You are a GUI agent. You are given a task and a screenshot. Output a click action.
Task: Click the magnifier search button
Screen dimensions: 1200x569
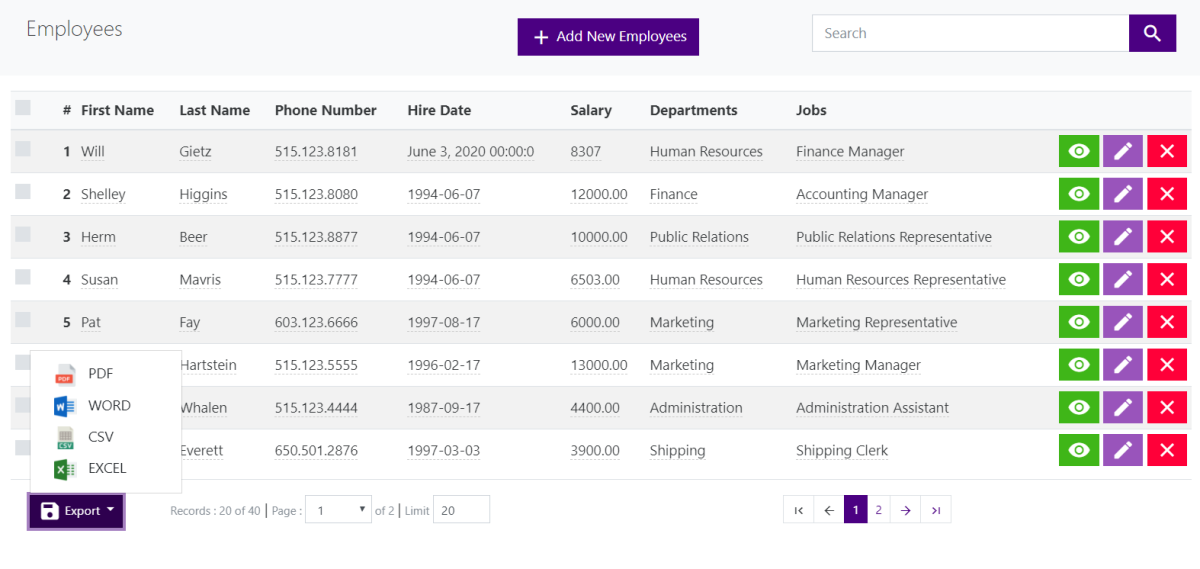coord(1152,33)
